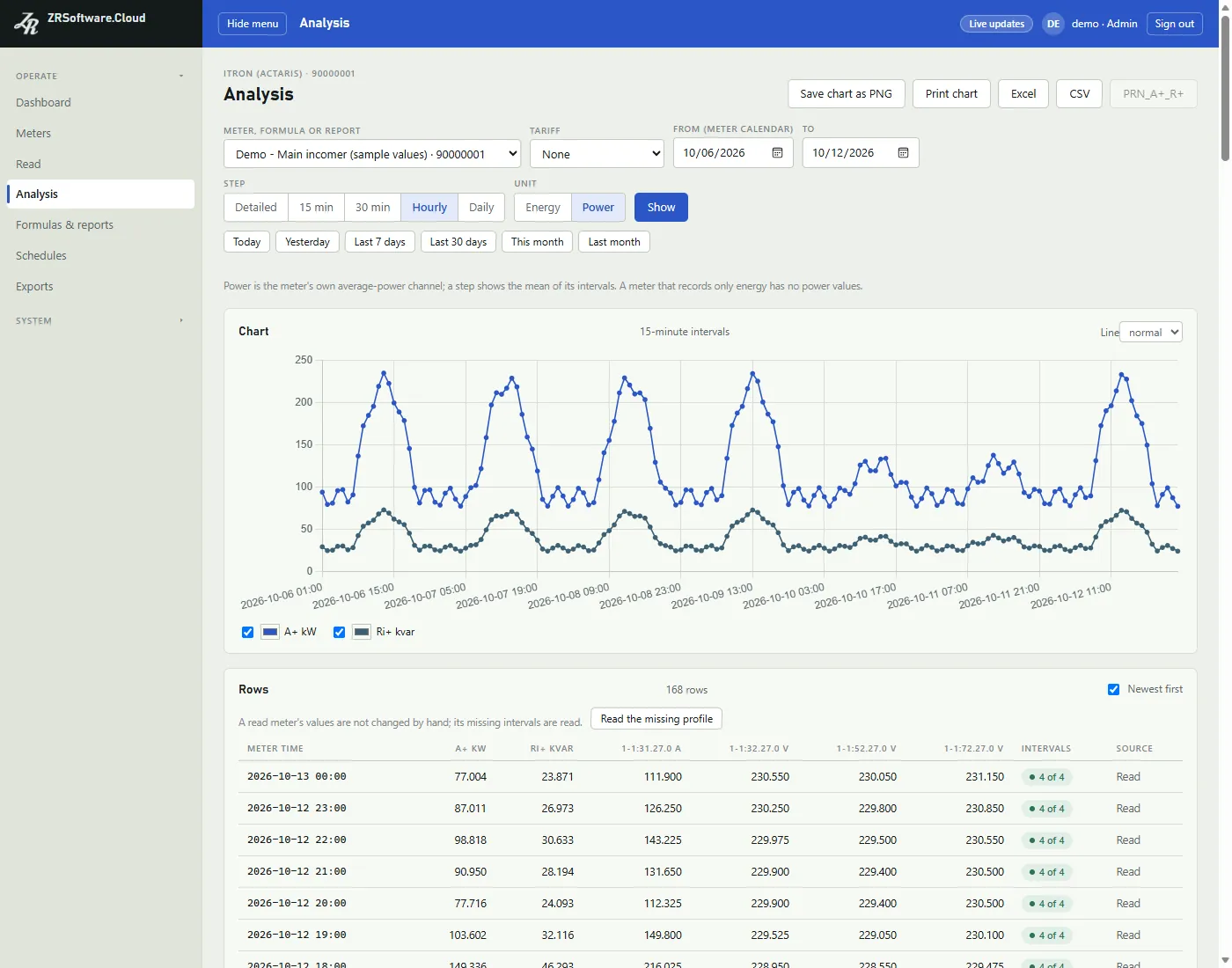Screen dimensions: 1232x968
Task: Open Meters in the sidebar
Action: point(100,134)
